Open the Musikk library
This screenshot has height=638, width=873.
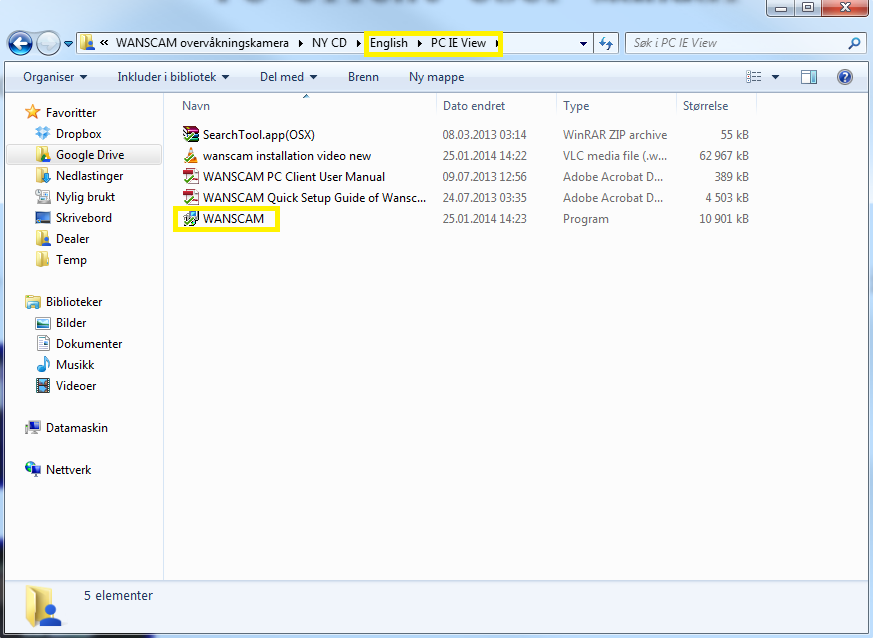65,365
